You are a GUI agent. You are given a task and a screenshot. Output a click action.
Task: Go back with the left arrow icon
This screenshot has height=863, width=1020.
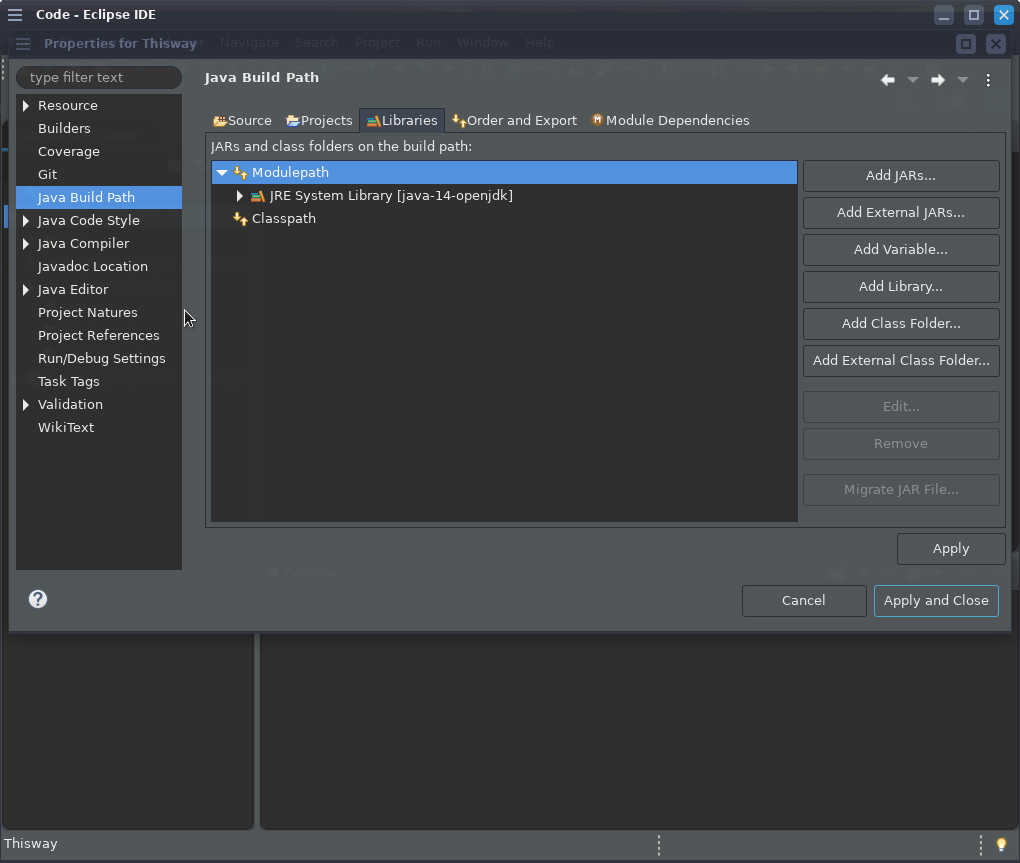pos(887,80)
